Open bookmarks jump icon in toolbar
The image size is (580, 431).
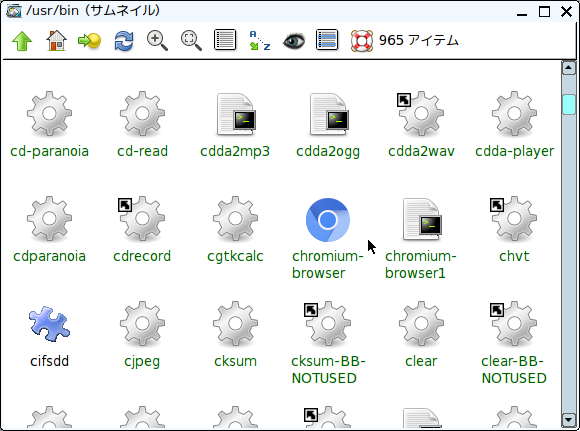coord(90,40)
